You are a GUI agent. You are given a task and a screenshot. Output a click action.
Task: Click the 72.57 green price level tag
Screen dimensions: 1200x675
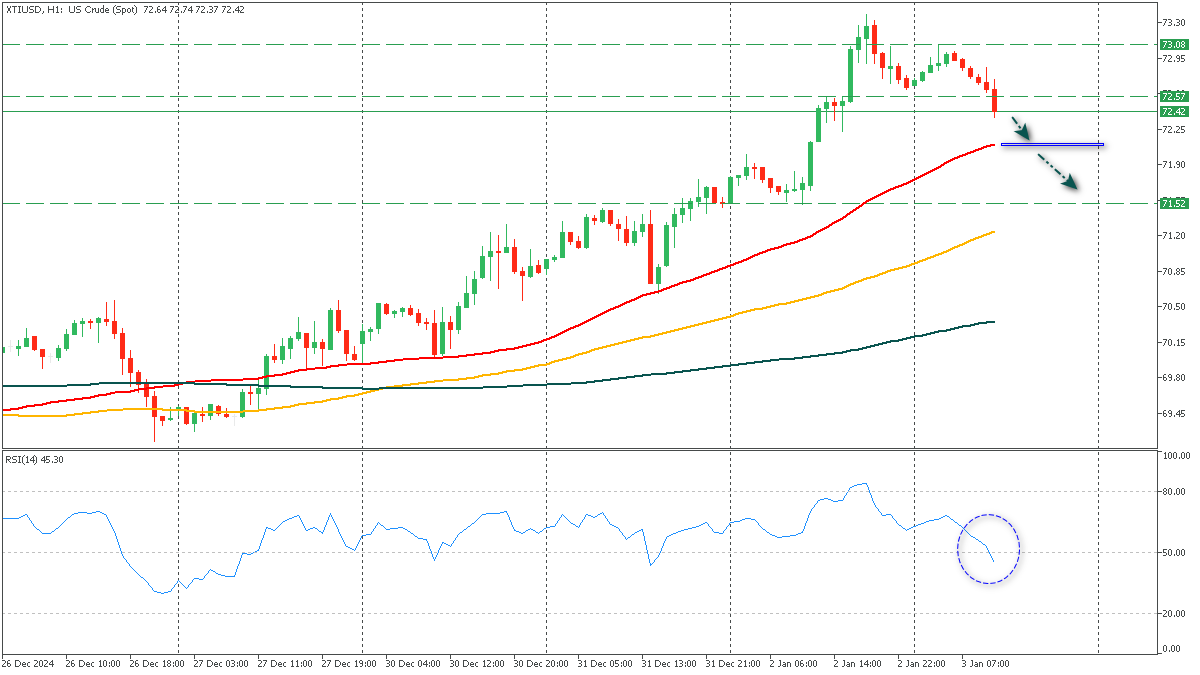[x=1174, y=96]
